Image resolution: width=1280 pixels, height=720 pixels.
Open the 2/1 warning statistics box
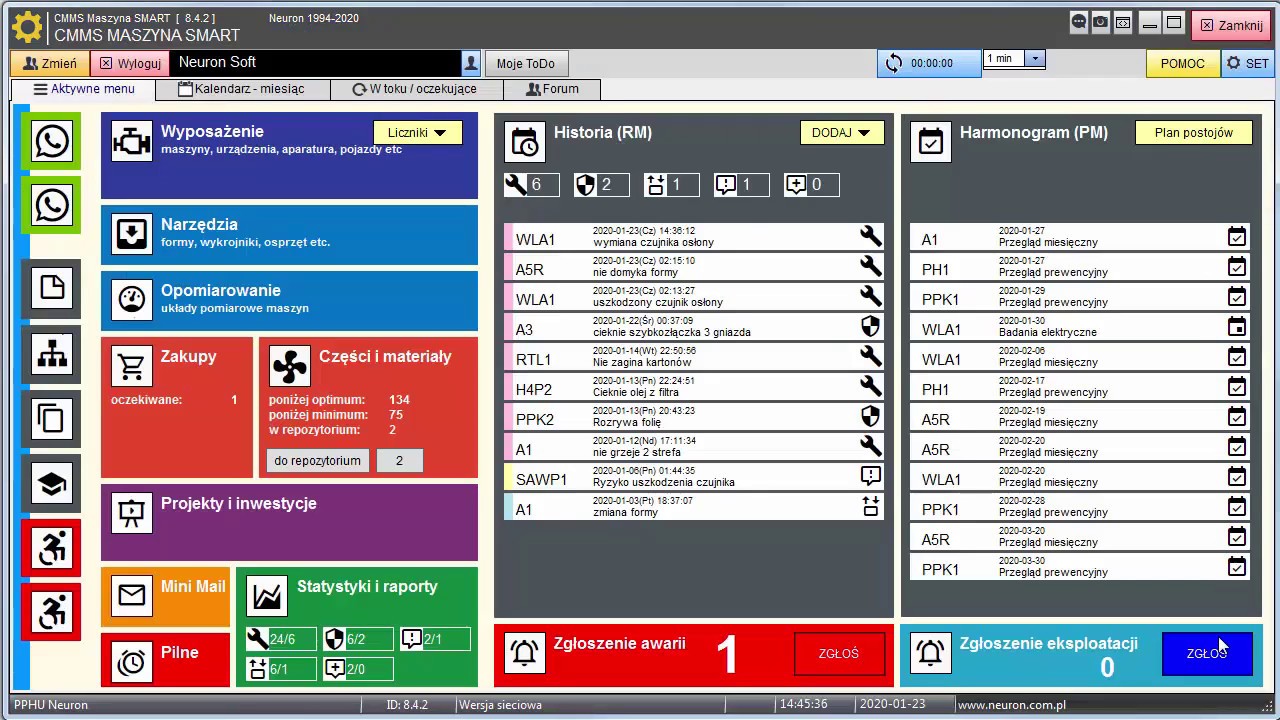pyautogui.click(x=434, y=639)
